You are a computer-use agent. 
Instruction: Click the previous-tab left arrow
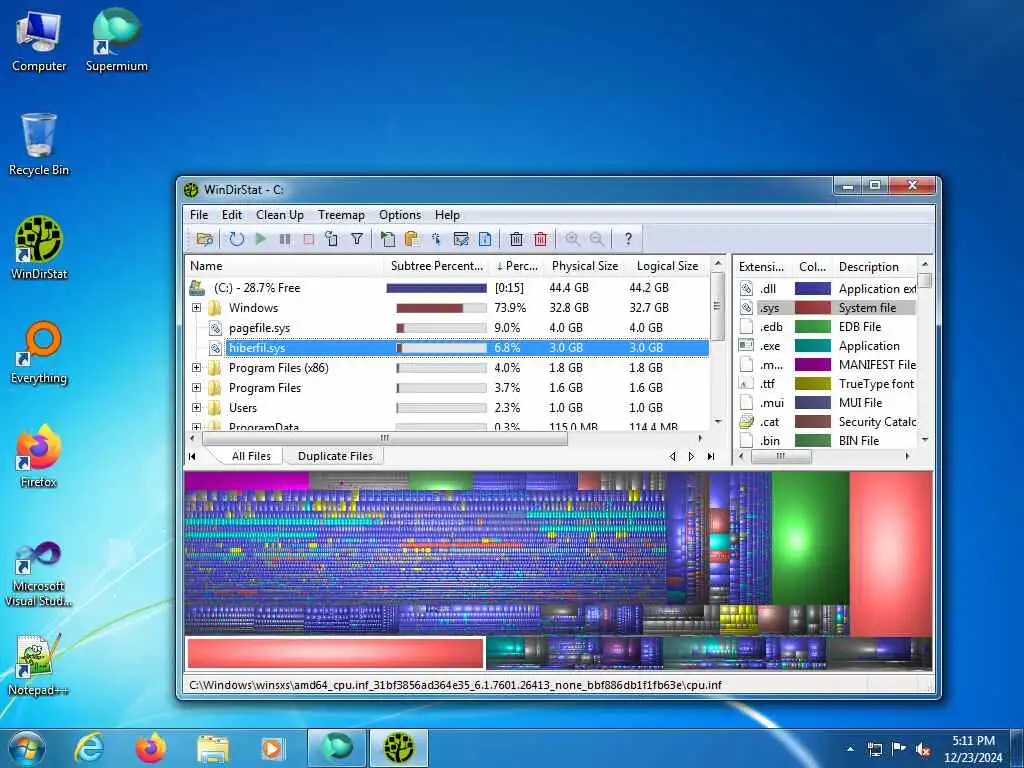click(673, 456)
